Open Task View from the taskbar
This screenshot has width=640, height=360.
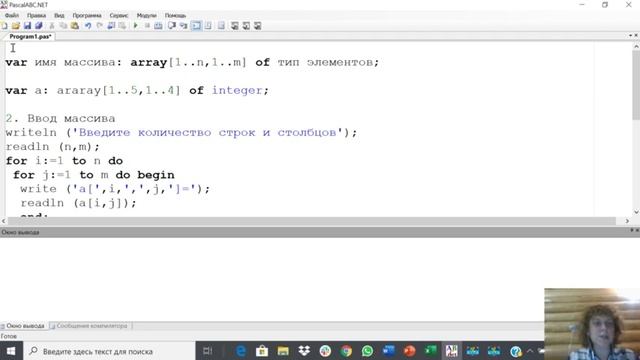click(x=207, y=351)
